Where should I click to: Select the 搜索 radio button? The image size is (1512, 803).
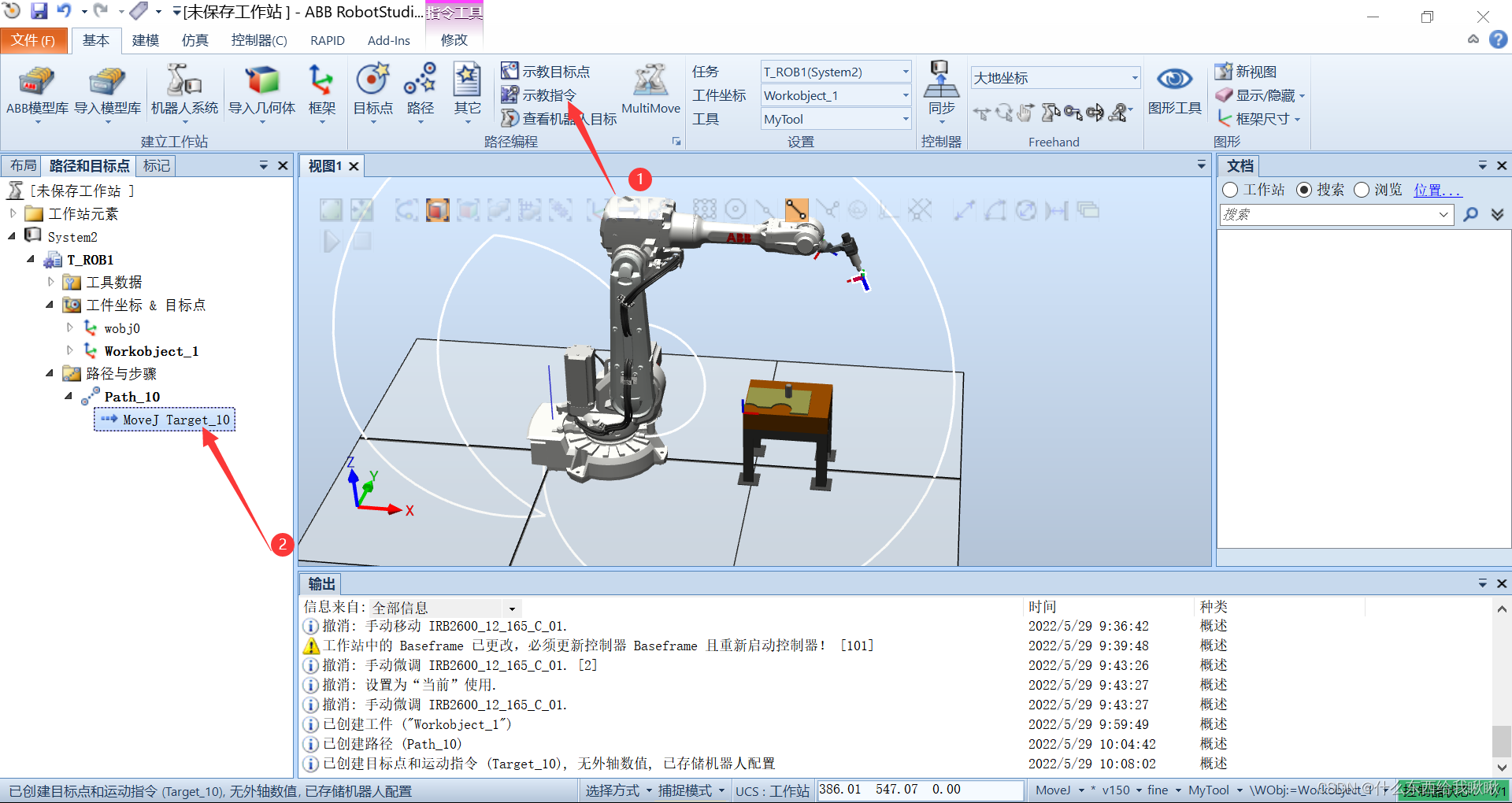(x=1304, y=190)
